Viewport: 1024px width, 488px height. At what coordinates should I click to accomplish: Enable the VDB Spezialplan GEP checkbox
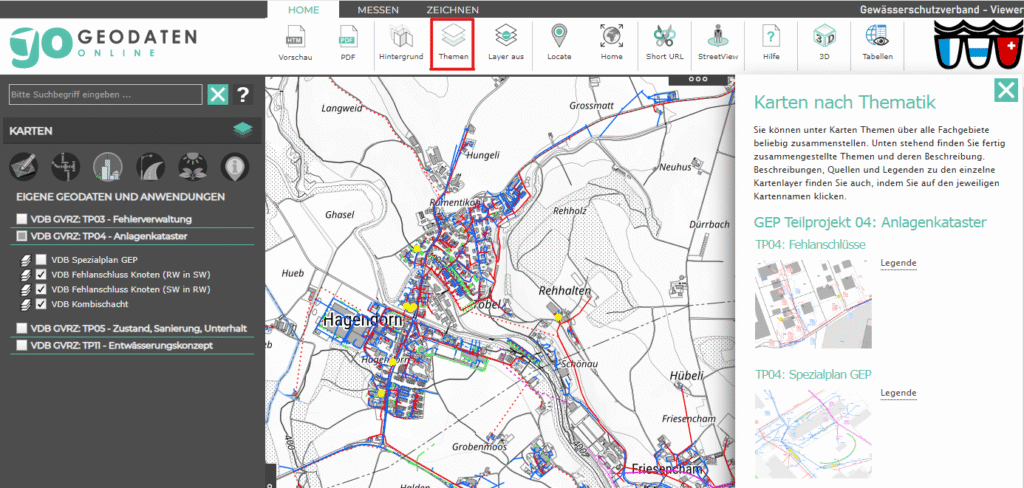(x=41, y=259)
